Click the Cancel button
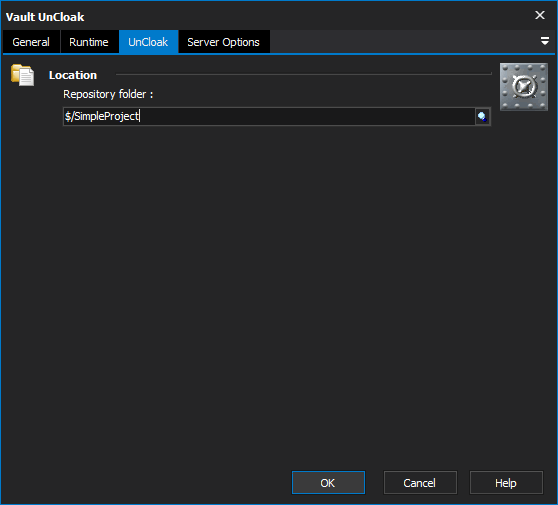Image resolution: width=558 pixels, height=505 pixels. coord(420,483)
